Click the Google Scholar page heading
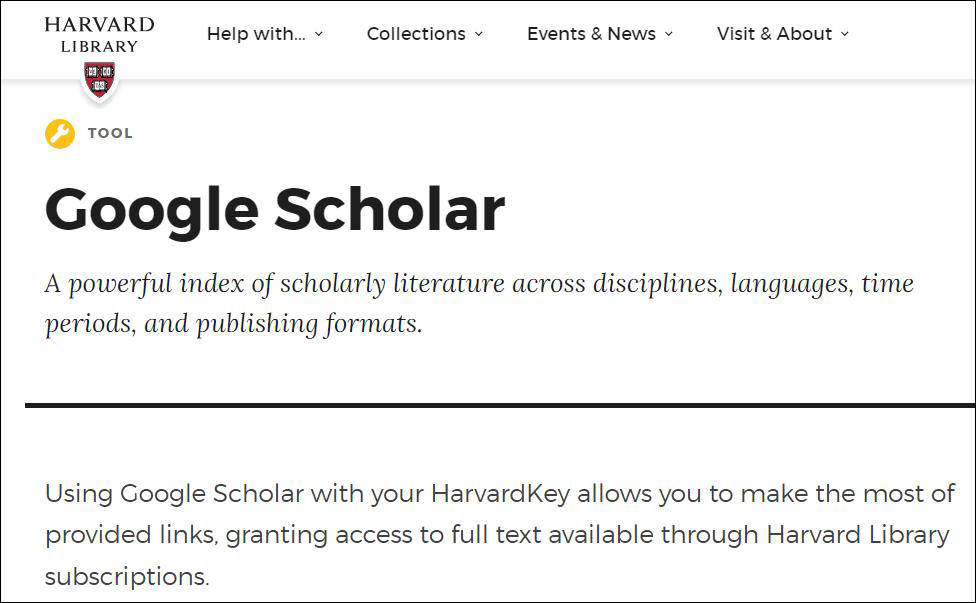 (274, 210)
